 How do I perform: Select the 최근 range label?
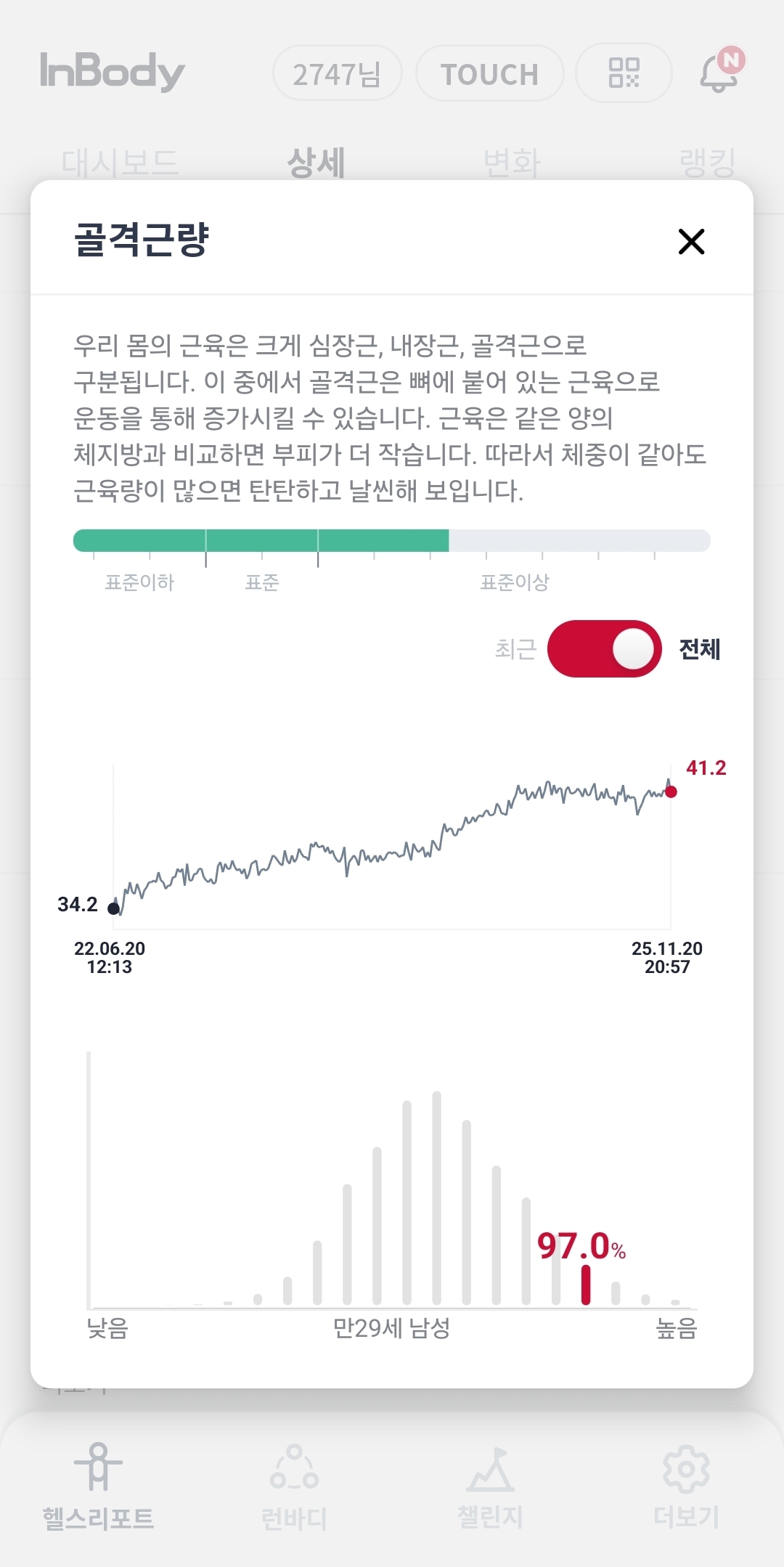click(515, 648)
